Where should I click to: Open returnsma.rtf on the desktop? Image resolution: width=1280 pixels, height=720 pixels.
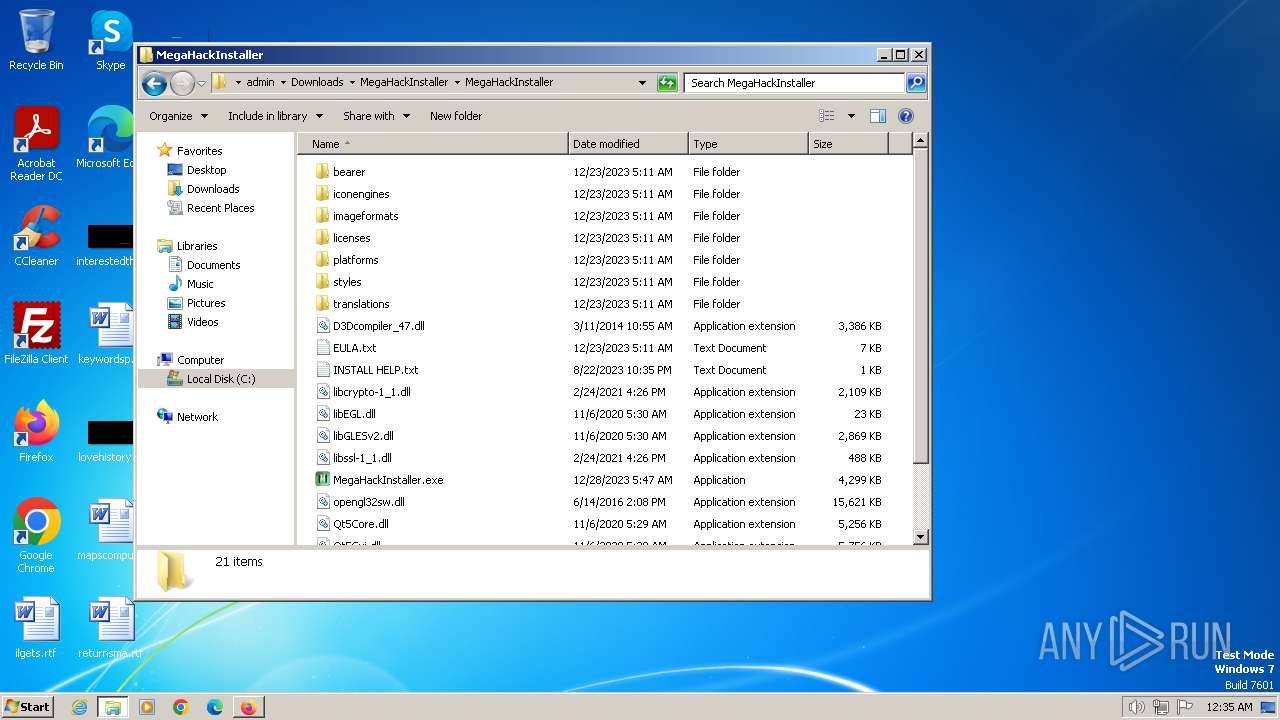tap(110, 628)
